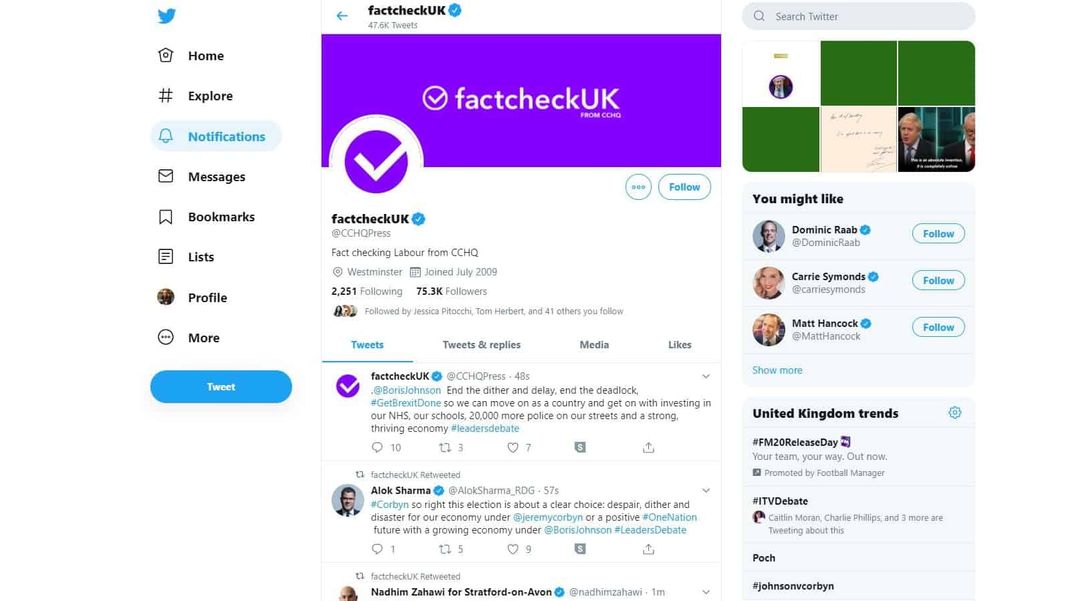1068x601 pixels.
Task: Click the Show more link under suggestions
Action: coord(777,369)
